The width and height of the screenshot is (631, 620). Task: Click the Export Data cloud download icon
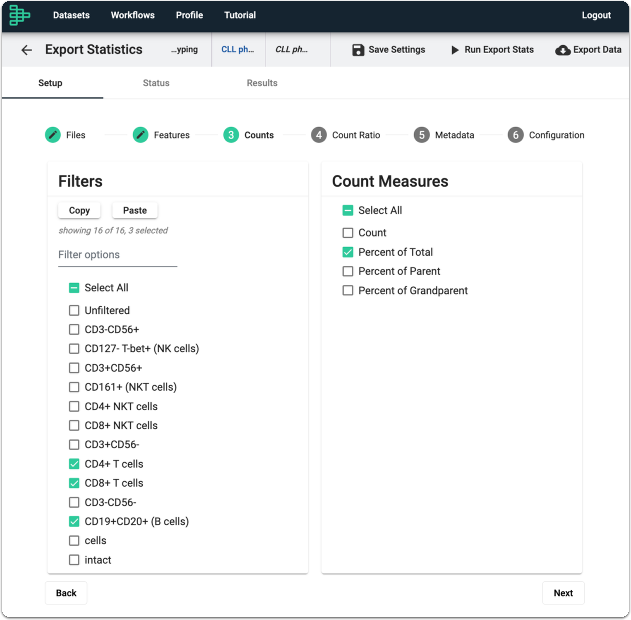563,50
